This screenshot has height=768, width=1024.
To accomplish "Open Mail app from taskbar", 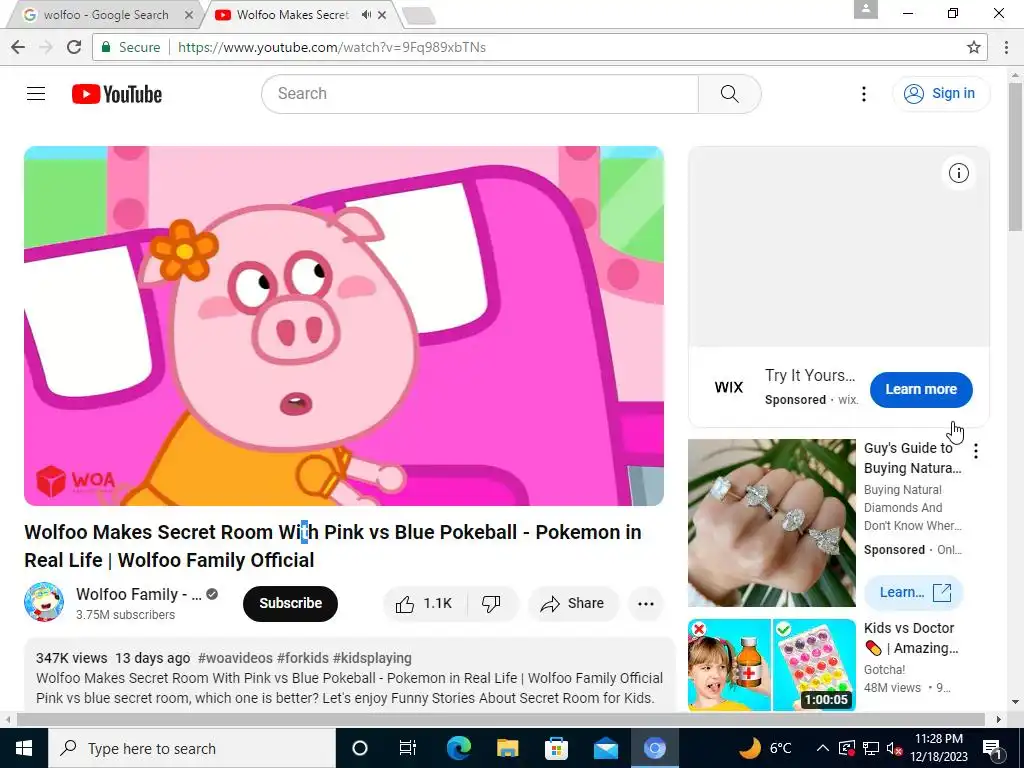I will (x=605, y=748).
